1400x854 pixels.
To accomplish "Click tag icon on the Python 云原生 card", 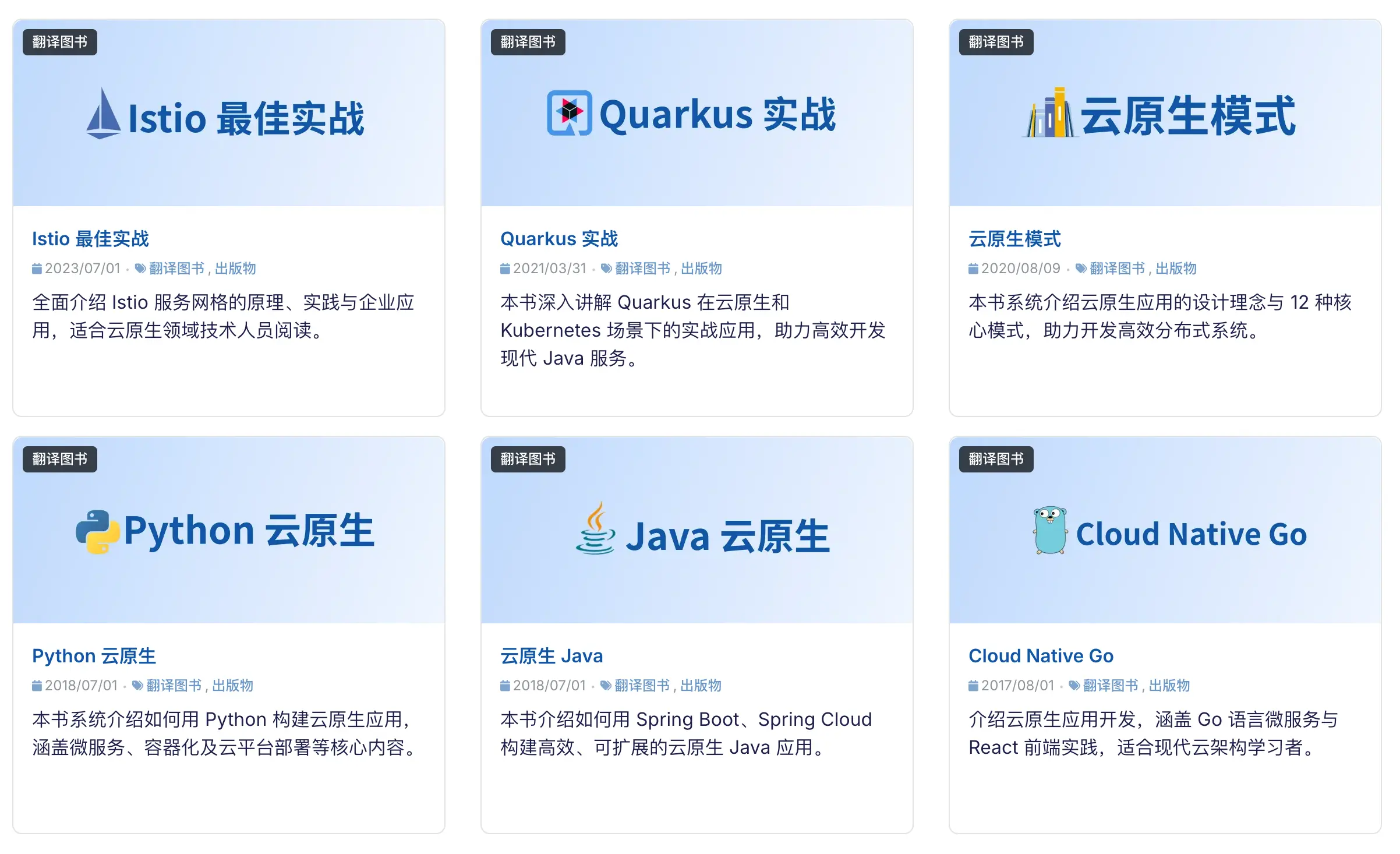I will (137, 686).
